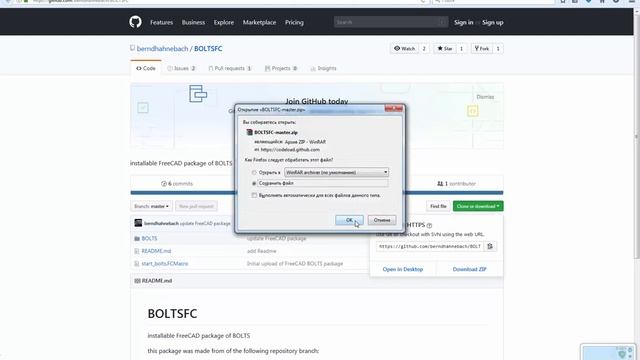Click the start_bolts.FCMacro file icon
This screenshot has height=360, width=640.
pos(137,264)
